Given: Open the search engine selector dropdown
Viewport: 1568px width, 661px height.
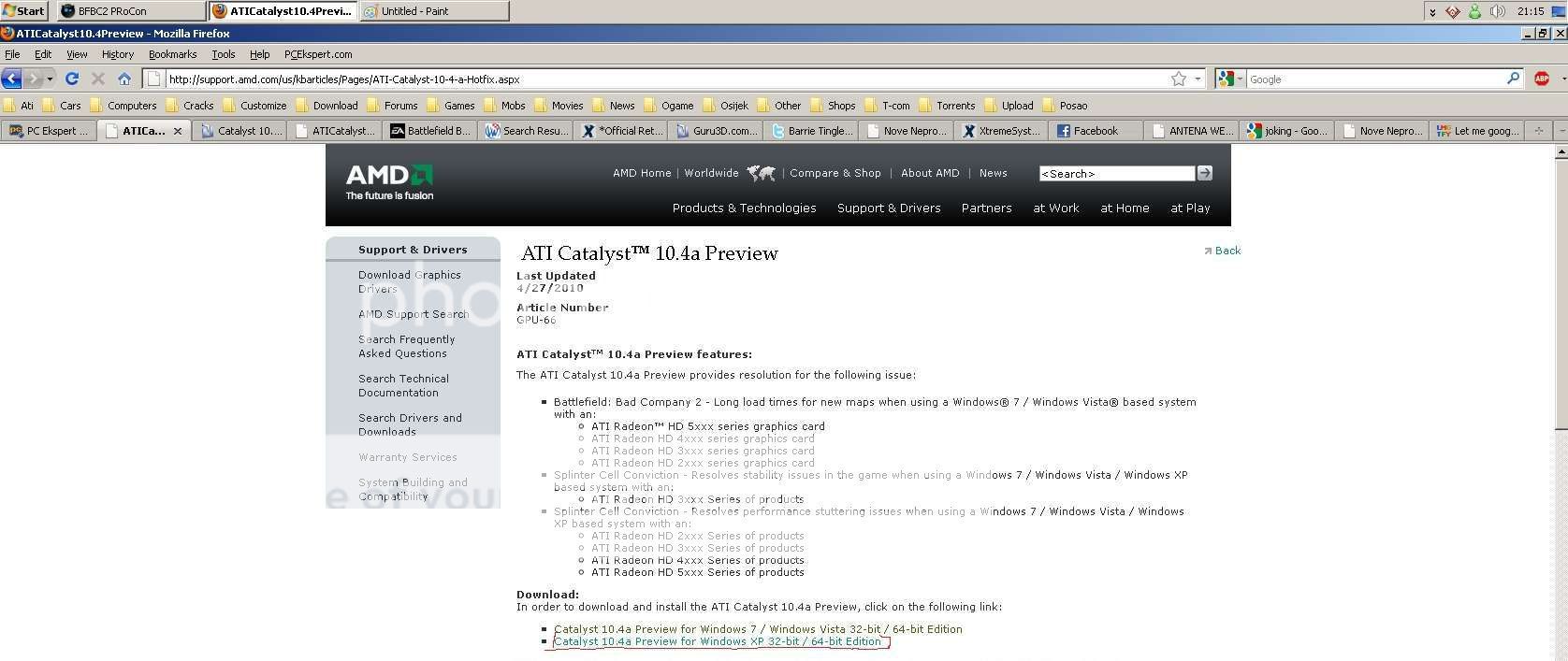Looking at the screenshot, I should click(x=1231, y=79).
